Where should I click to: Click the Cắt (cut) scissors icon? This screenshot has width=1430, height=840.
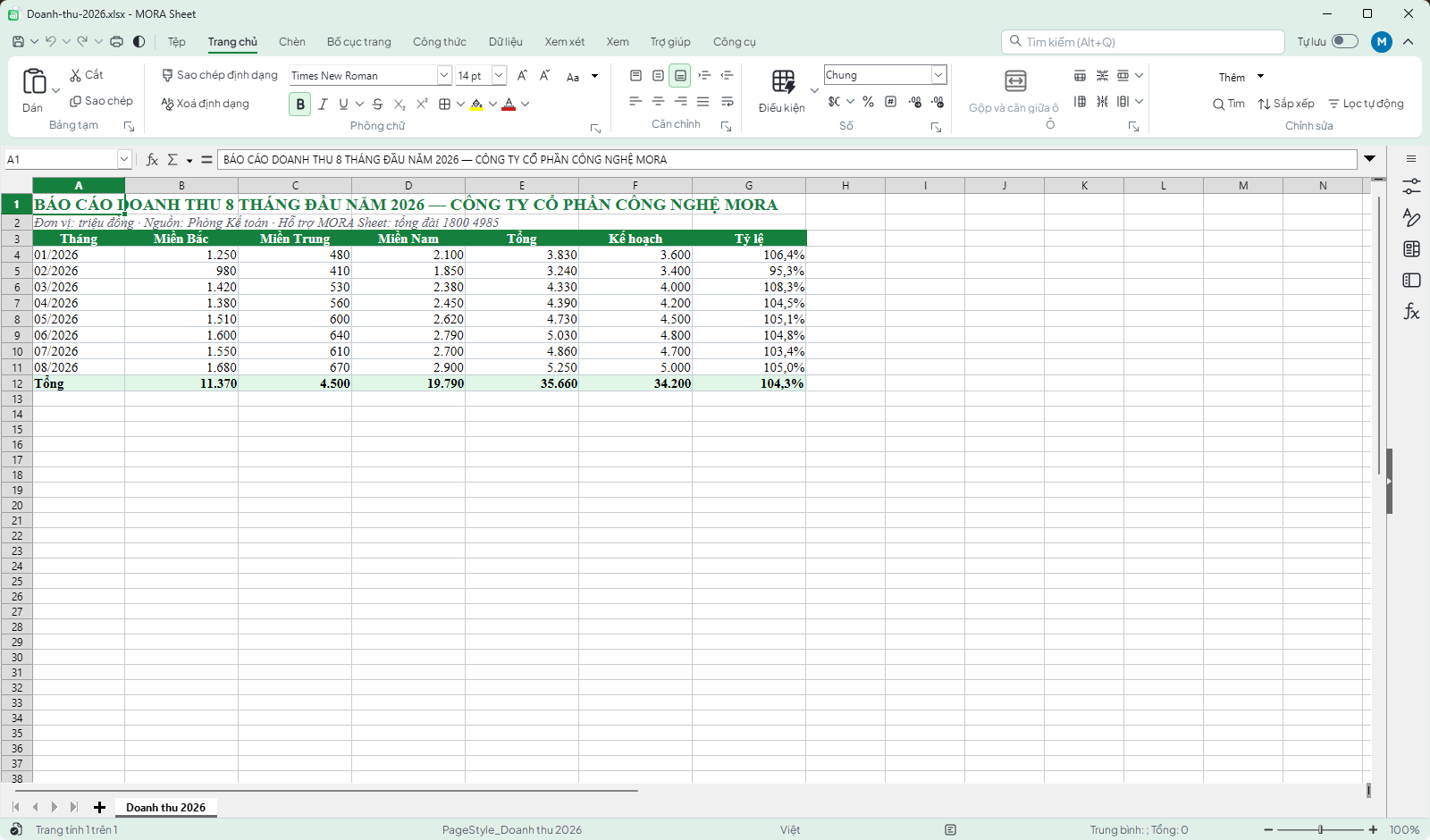[x=76, y=75]
